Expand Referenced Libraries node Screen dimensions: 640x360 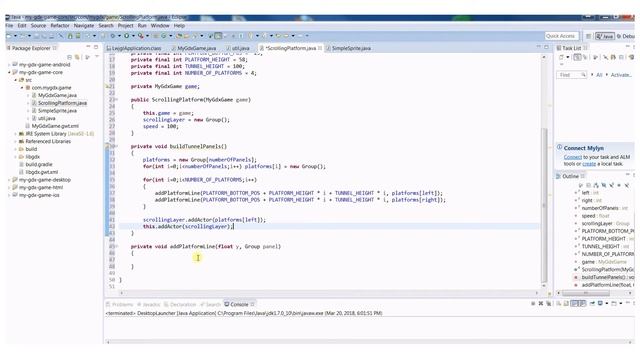16,142
